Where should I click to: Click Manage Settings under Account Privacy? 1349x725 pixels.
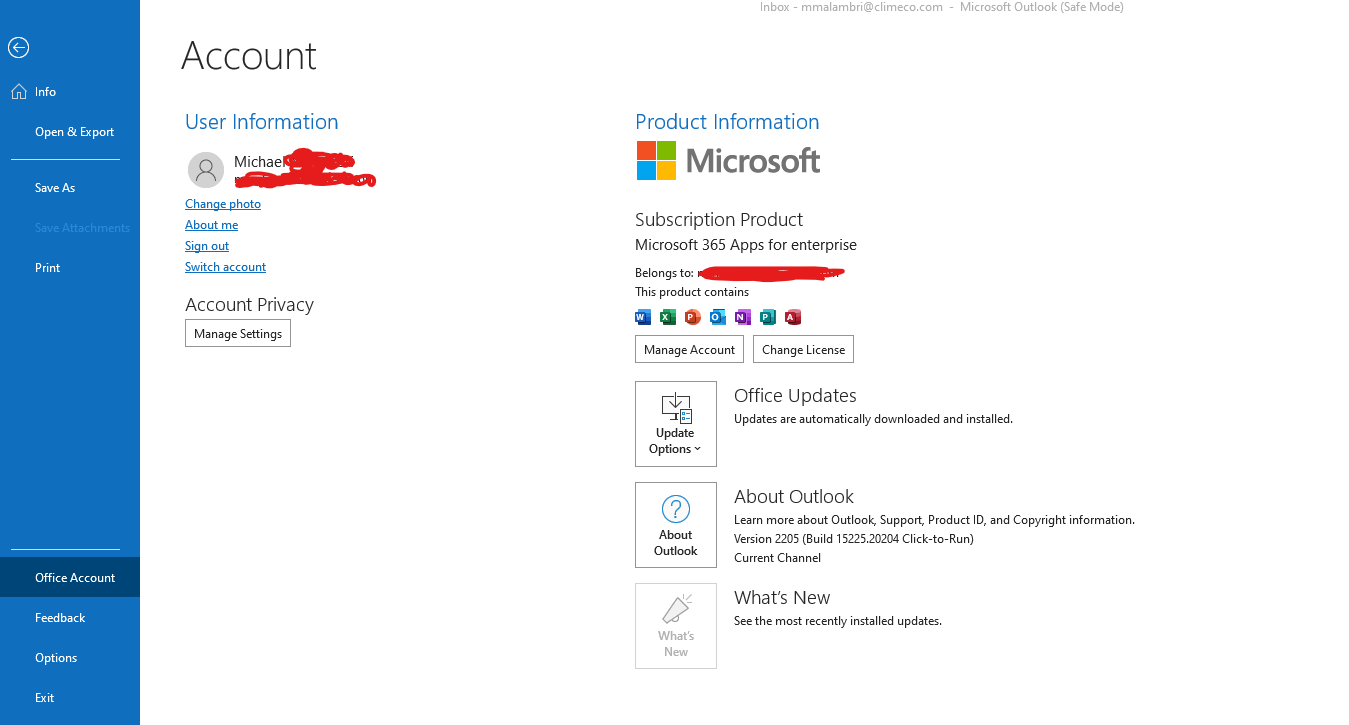[x=238, y=334]
